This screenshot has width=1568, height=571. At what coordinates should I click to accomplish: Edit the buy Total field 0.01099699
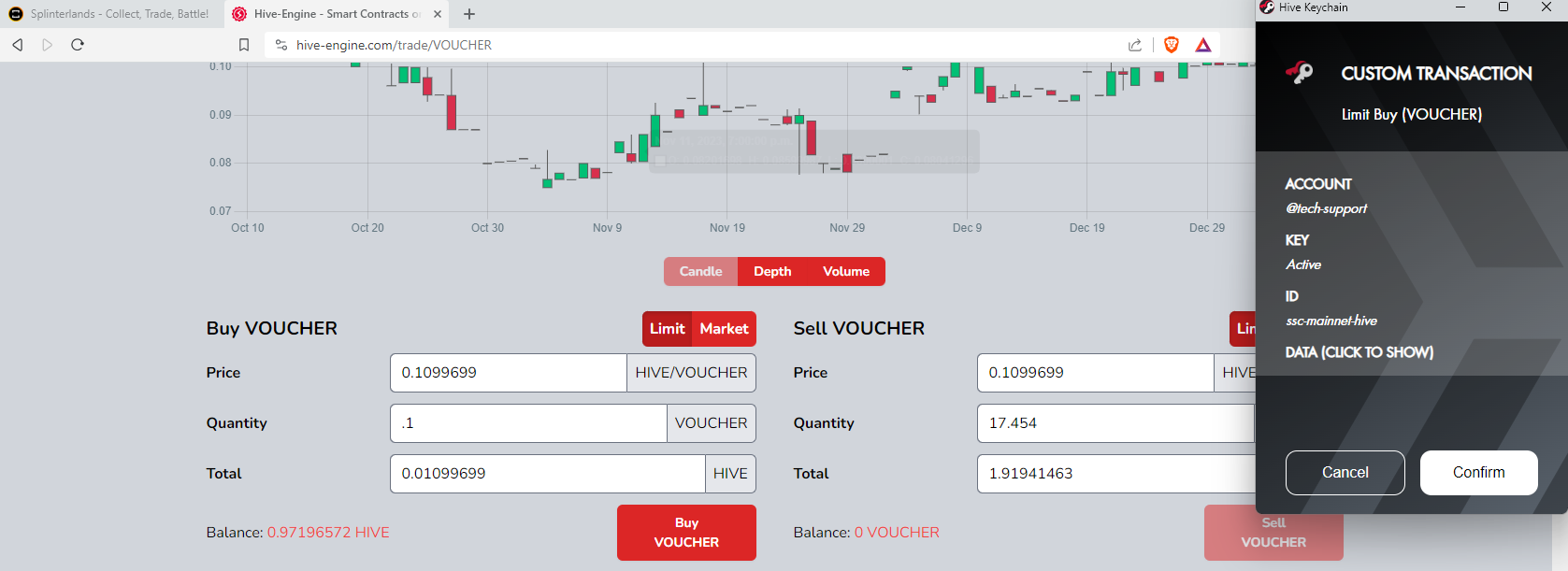(x=548, y=474)
